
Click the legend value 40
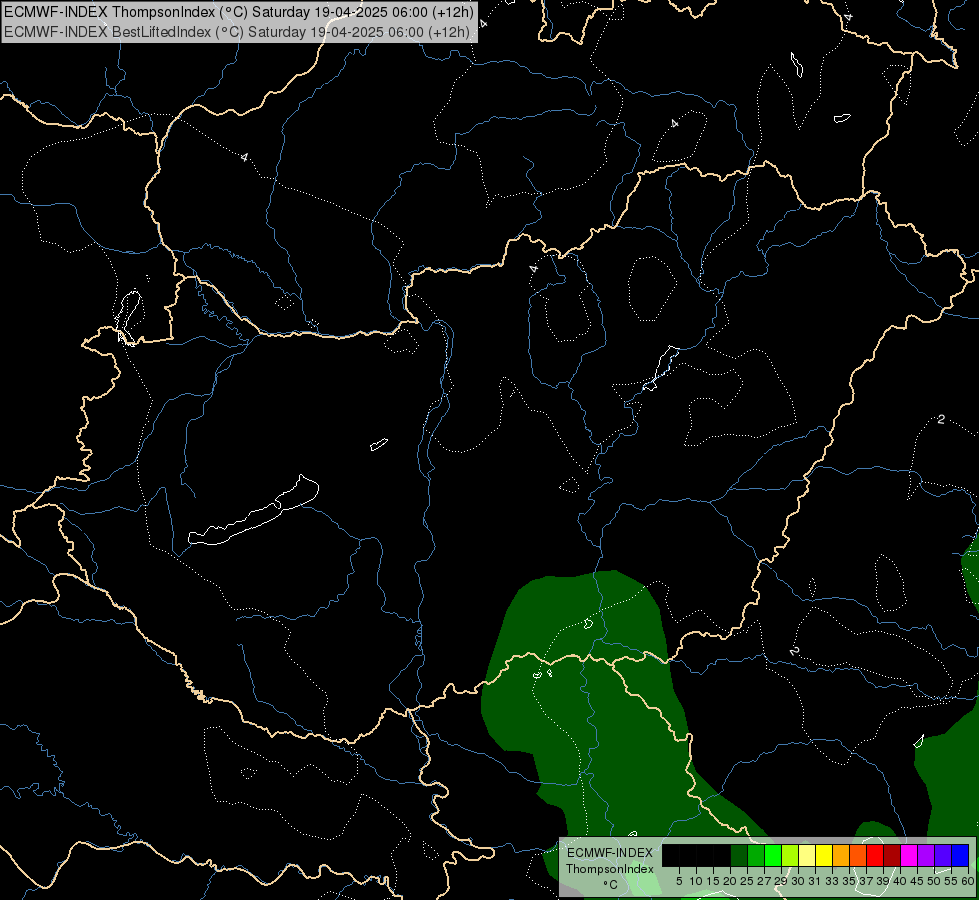click(900, 881)
